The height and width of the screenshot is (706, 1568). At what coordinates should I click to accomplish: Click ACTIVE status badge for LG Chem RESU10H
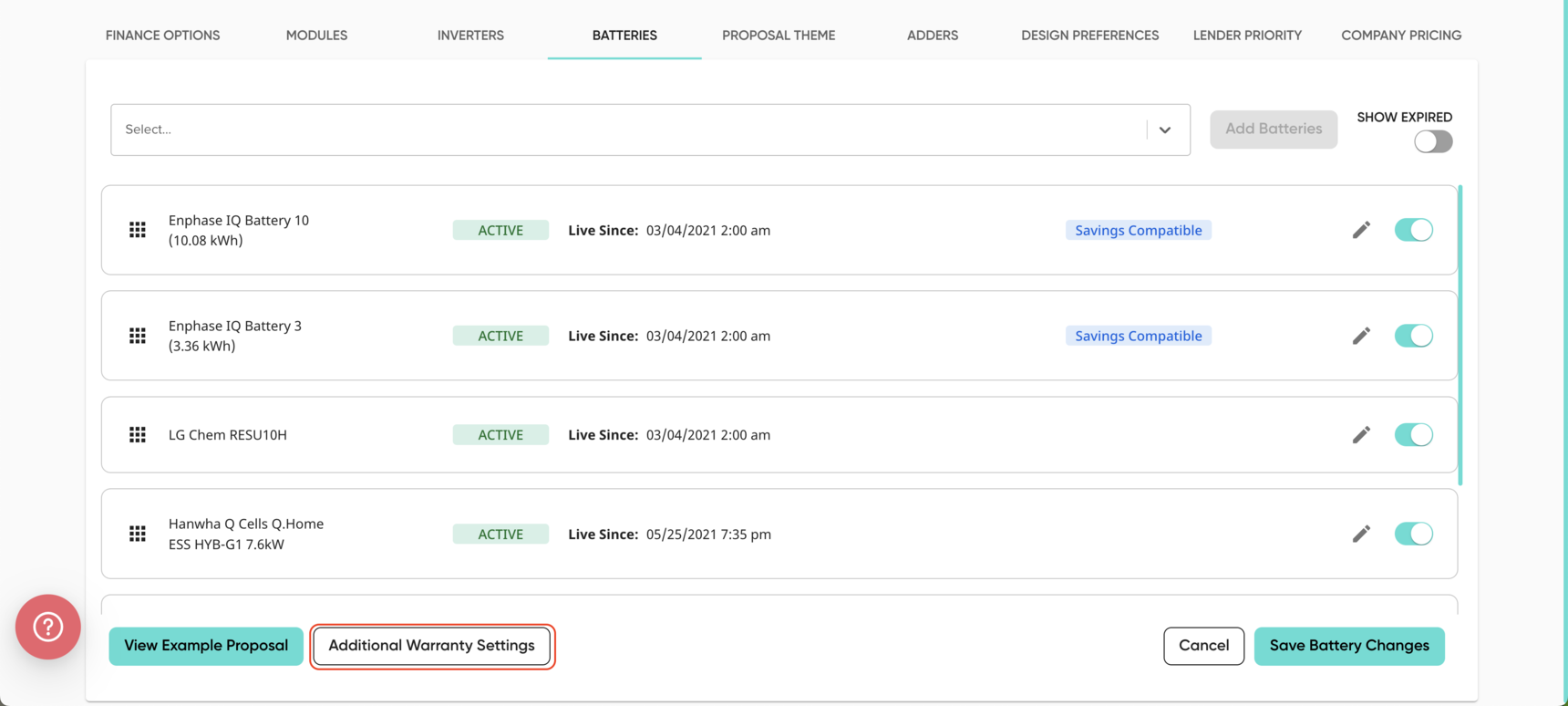tap(500, 435)
